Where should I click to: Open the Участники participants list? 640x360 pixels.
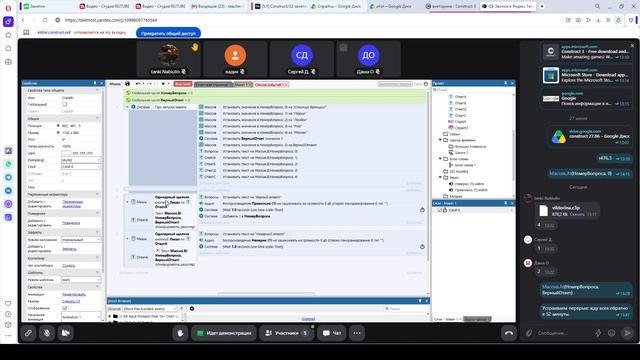click(287, 333)
